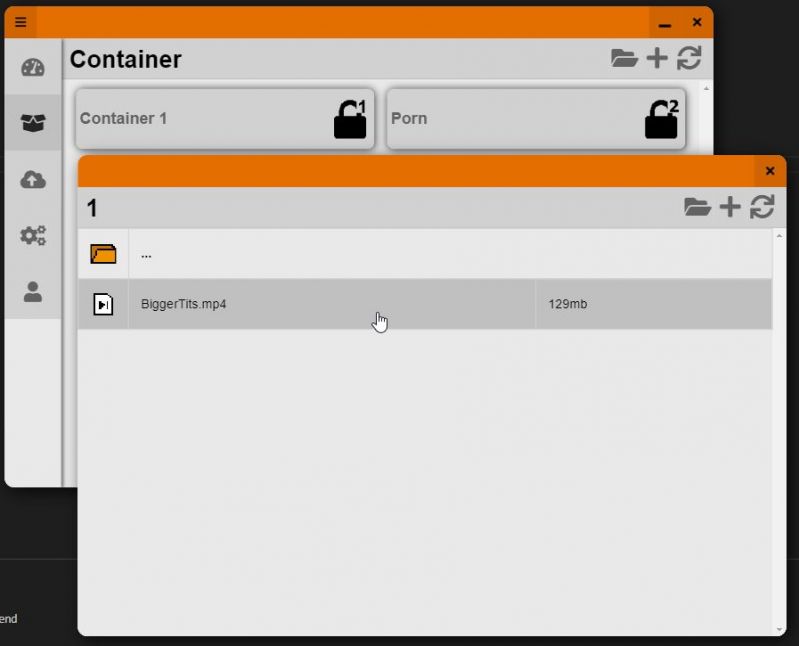Close the file browser window
Screen dimensions: 799x646
[x=770, y=171]
